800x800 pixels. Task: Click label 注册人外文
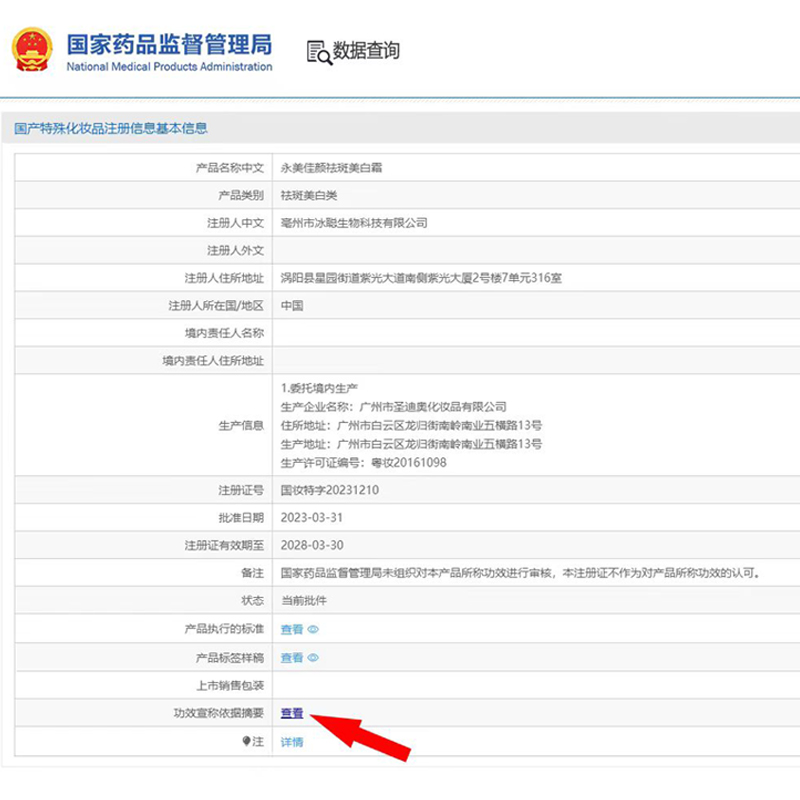(x=235, y=251)
